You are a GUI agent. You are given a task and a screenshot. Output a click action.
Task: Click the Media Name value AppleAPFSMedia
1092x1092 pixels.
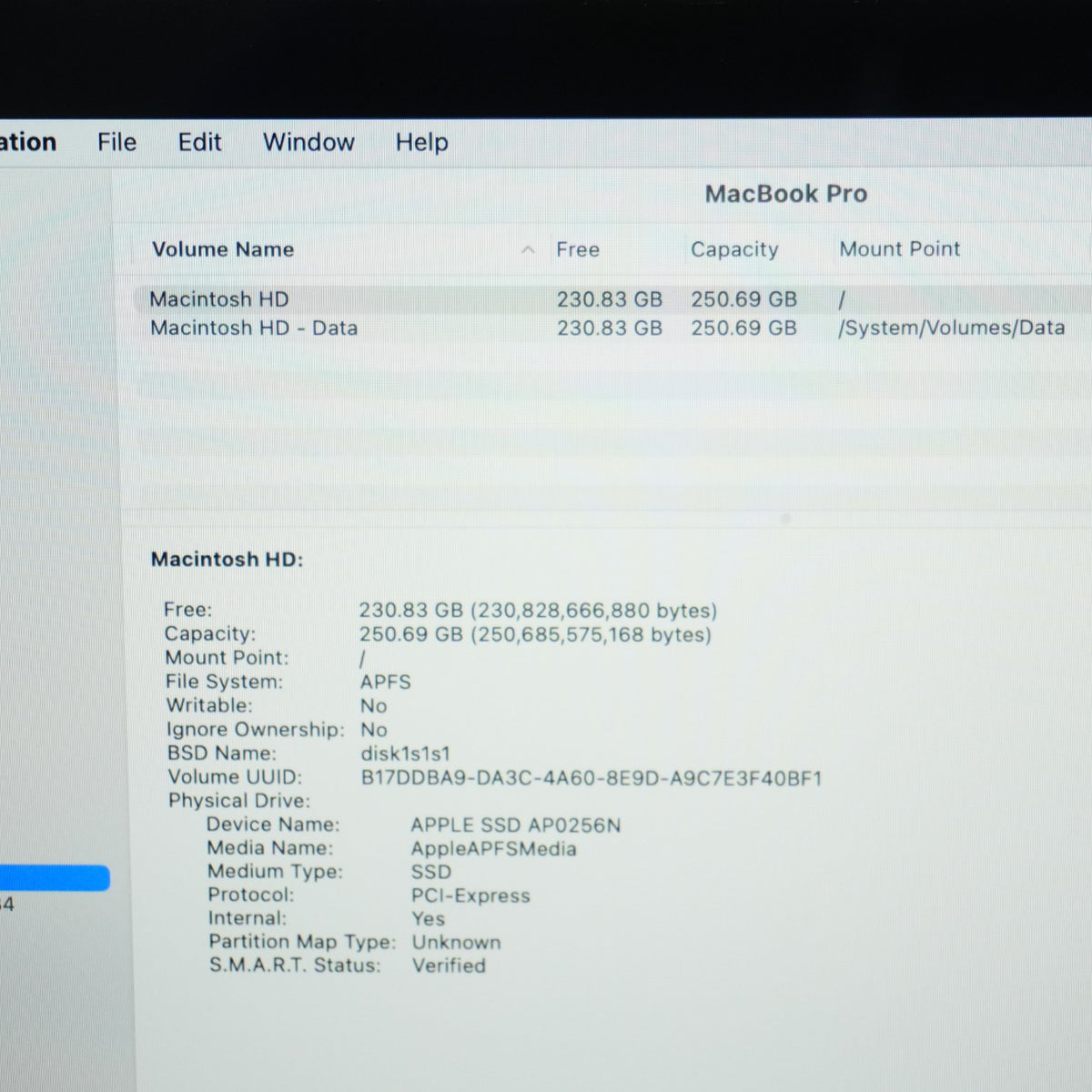click(494, 849)
